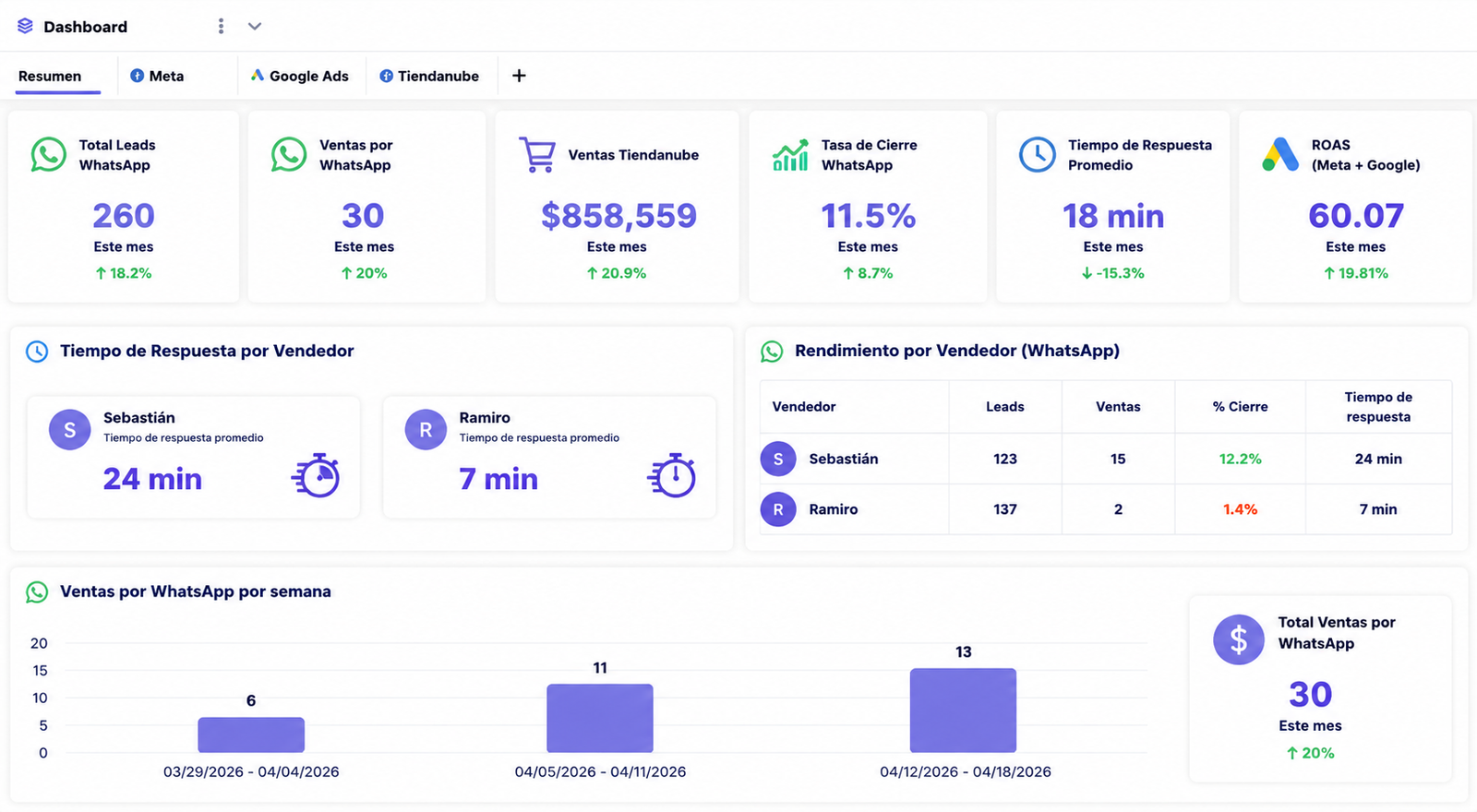Click Sebastián's name in the performance table

[844, 459]
